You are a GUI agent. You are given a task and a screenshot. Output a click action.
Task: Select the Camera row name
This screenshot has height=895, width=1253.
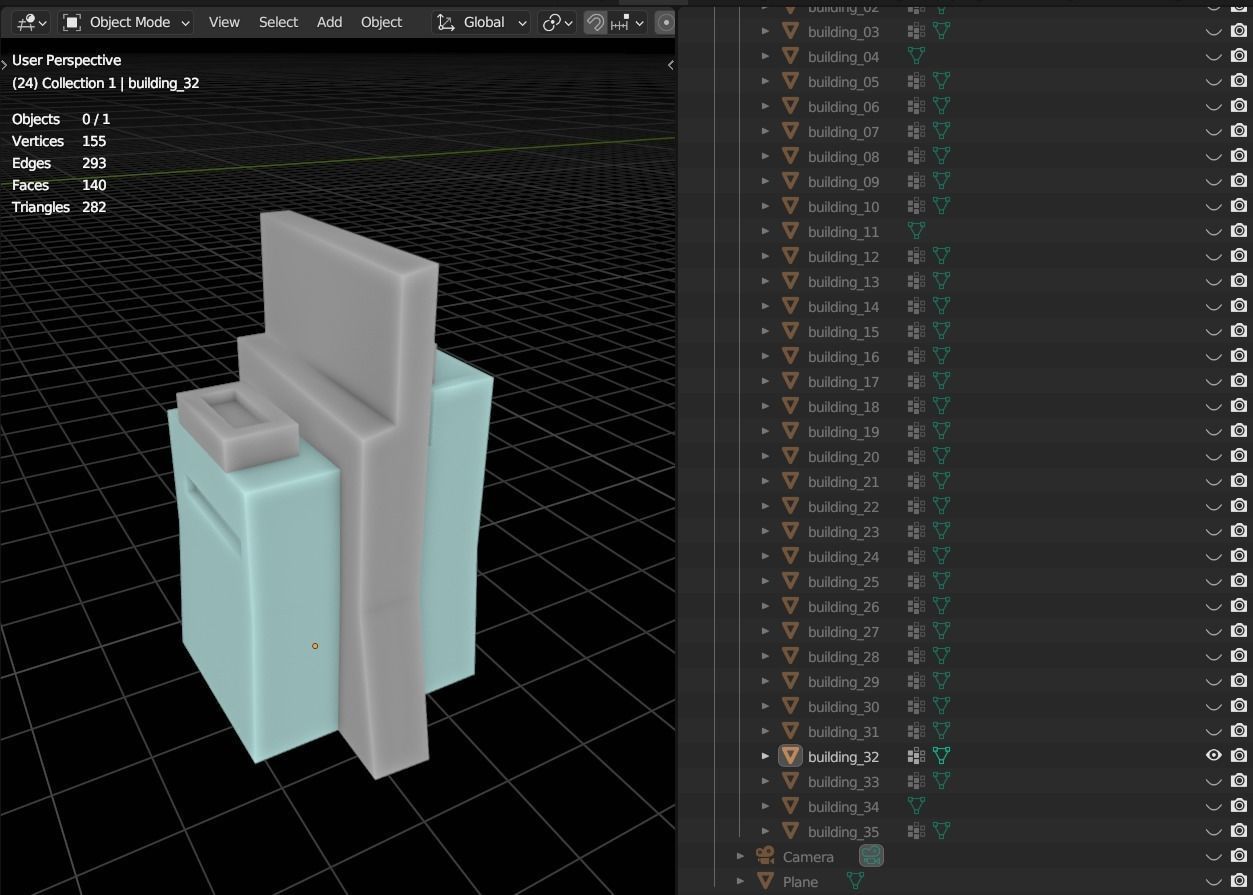tap(808, 856)
